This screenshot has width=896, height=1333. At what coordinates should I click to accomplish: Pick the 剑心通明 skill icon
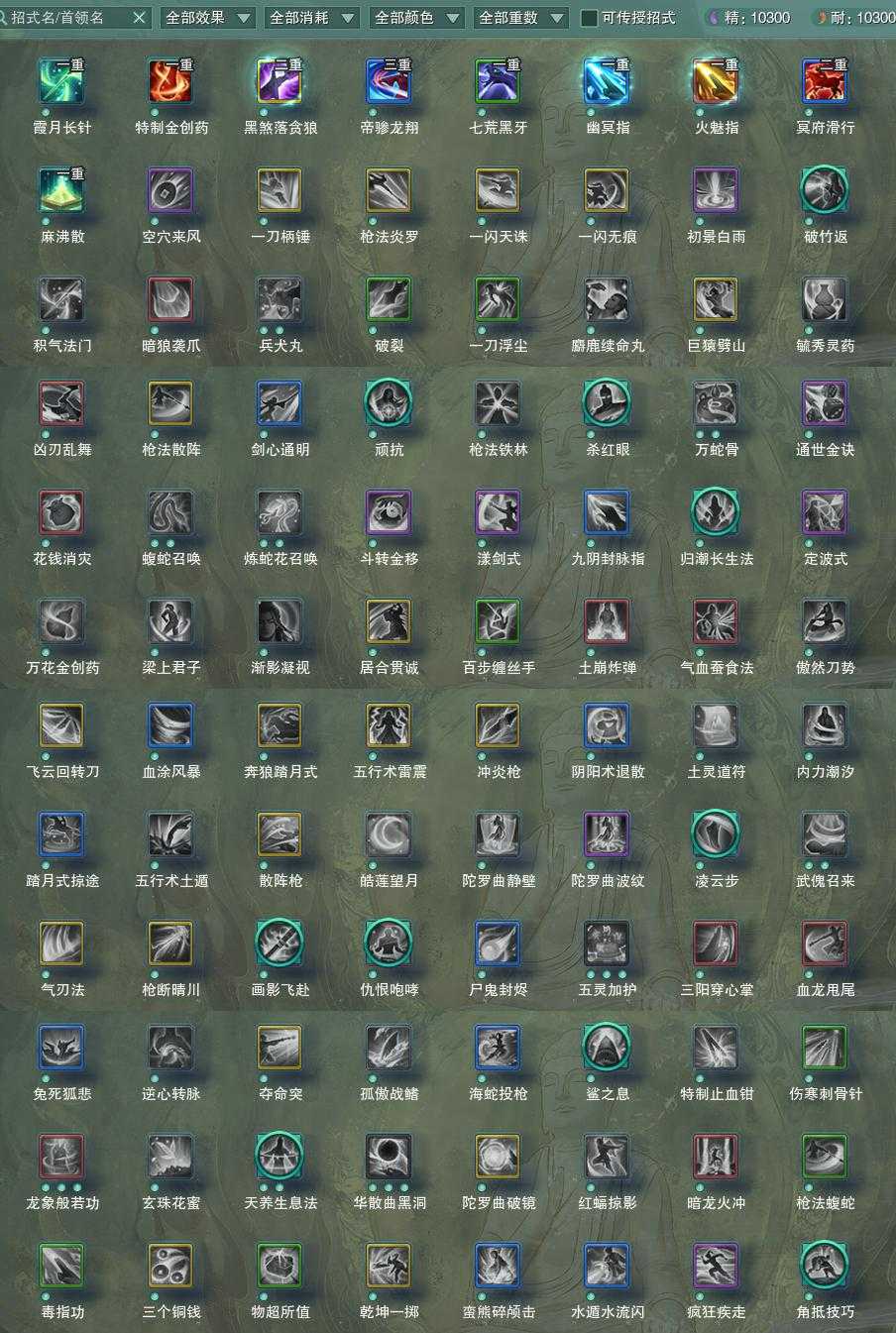click(x=280, y=403)
